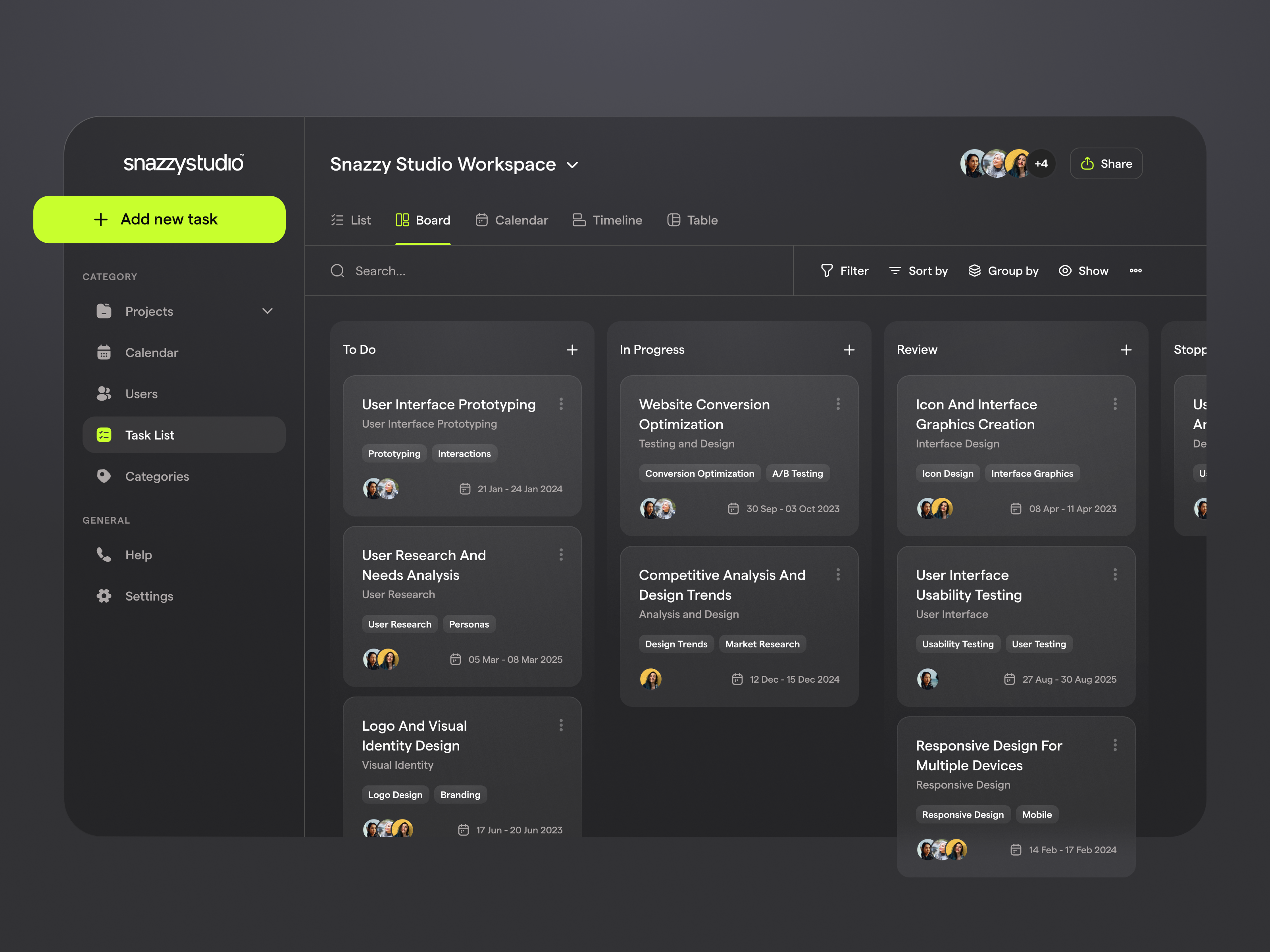
Task: Open the Sort by menu
Action: (x=918, y=271)
